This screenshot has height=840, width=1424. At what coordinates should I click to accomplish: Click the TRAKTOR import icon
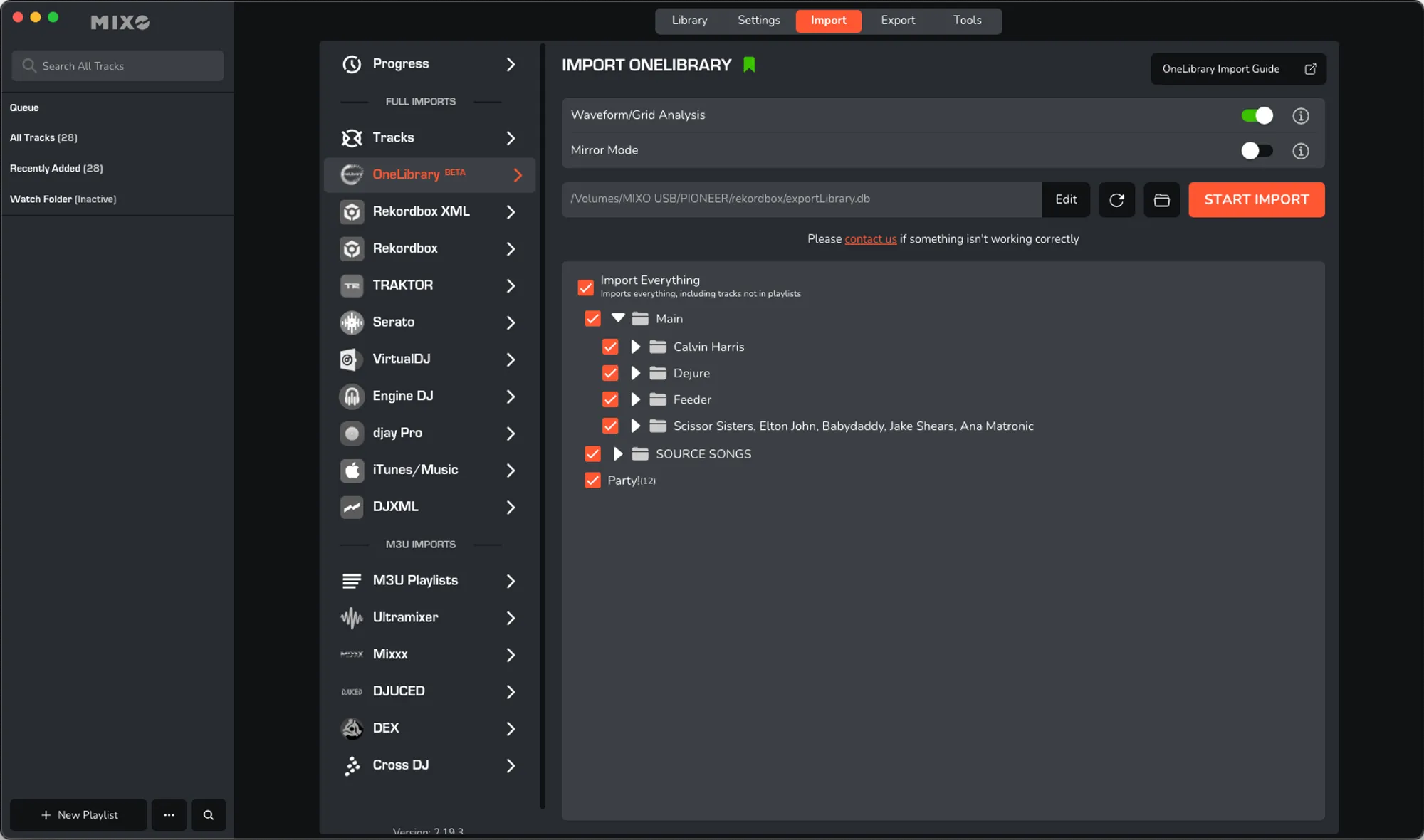coord(352,285)
